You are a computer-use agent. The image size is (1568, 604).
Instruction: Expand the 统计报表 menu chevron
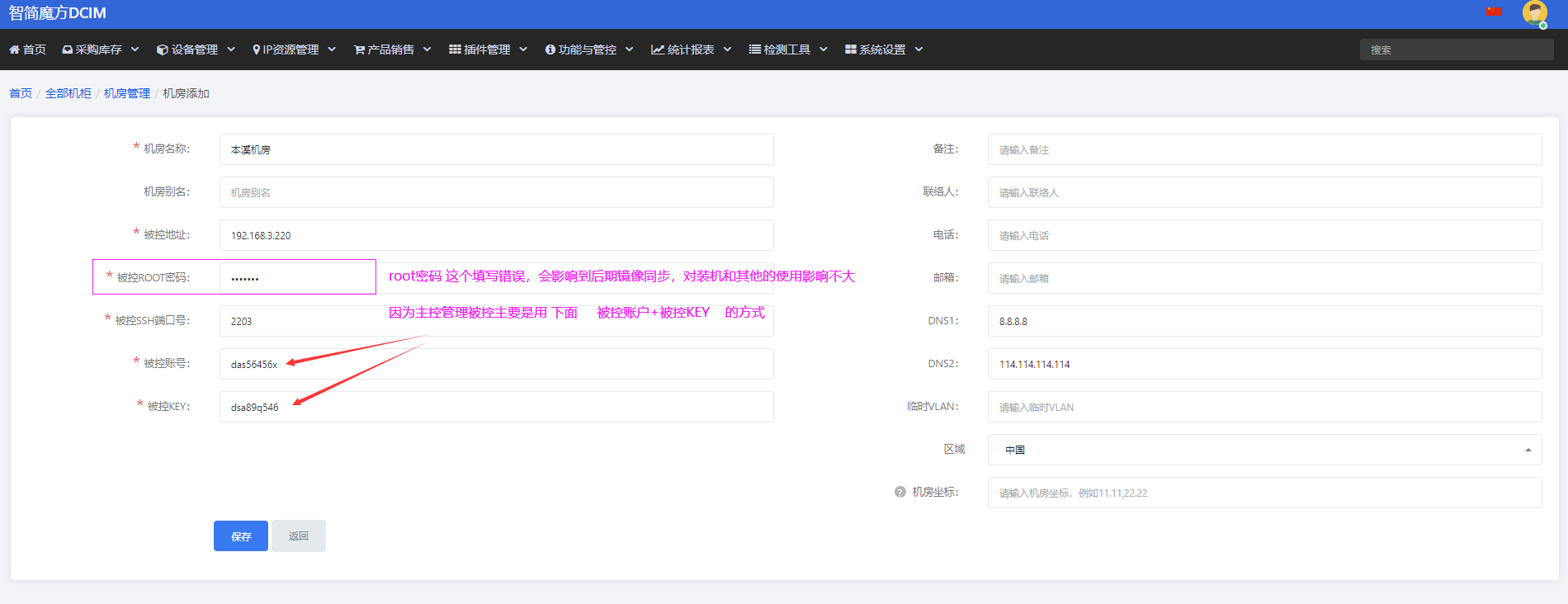pos(727,50)
